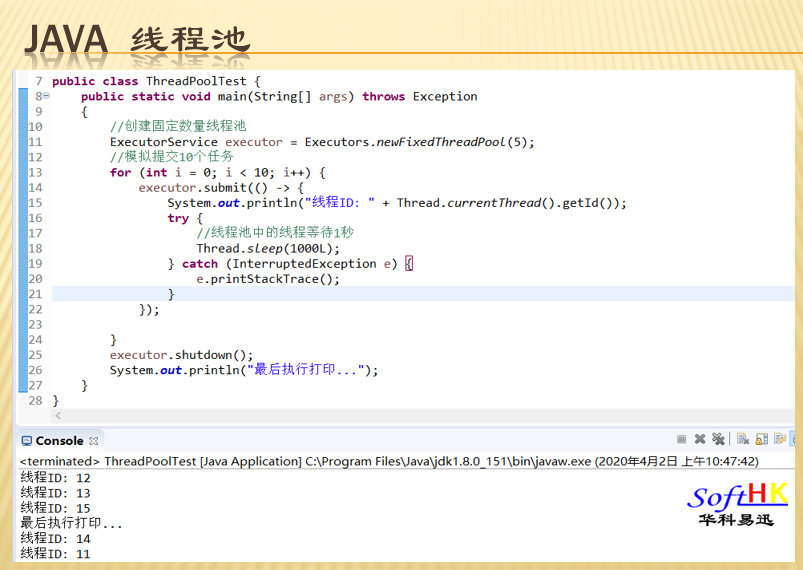
Task: Clear the Console output
Action: coord(743,439)
